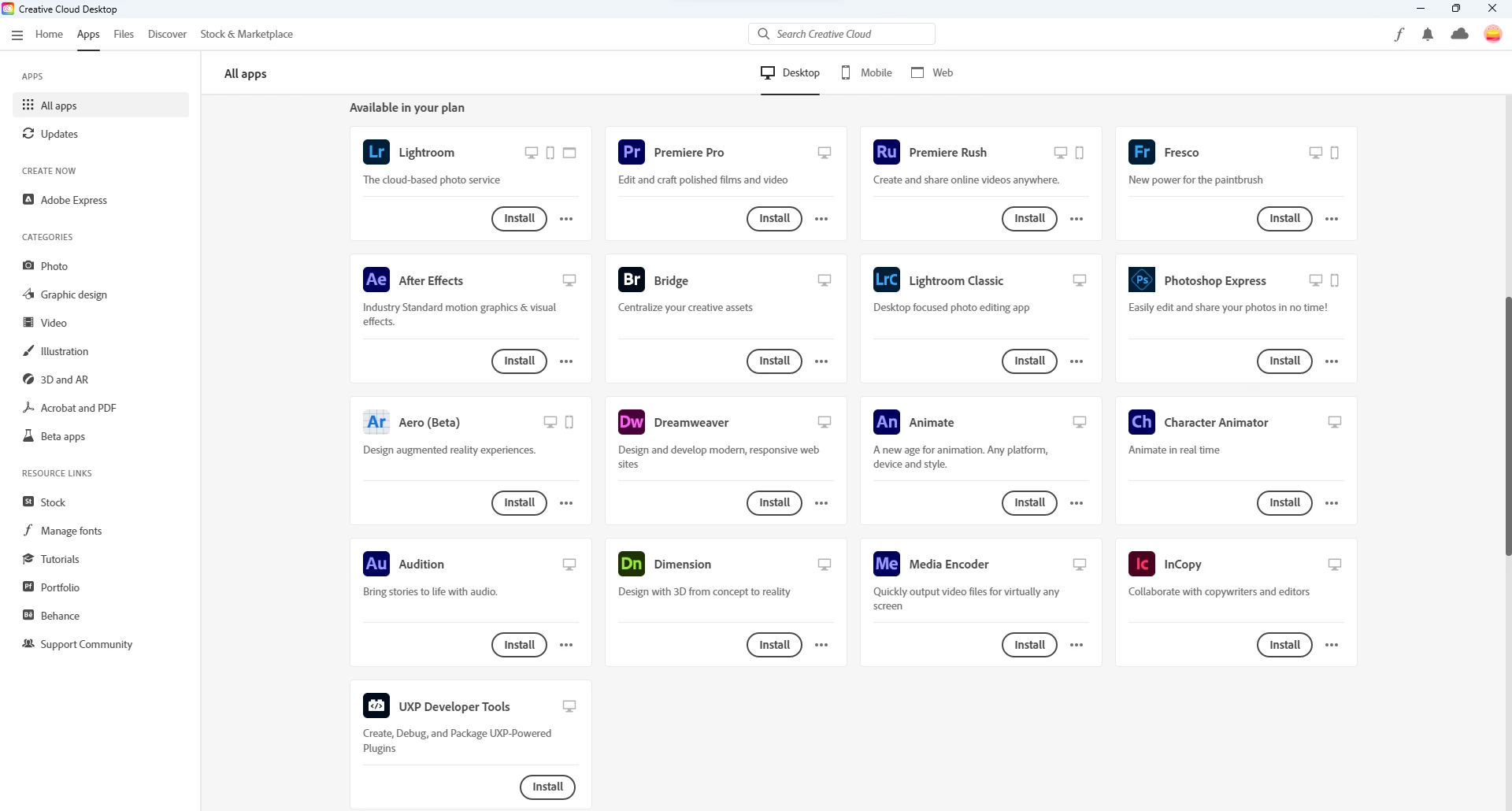Open more options for InCopy

1332,645
